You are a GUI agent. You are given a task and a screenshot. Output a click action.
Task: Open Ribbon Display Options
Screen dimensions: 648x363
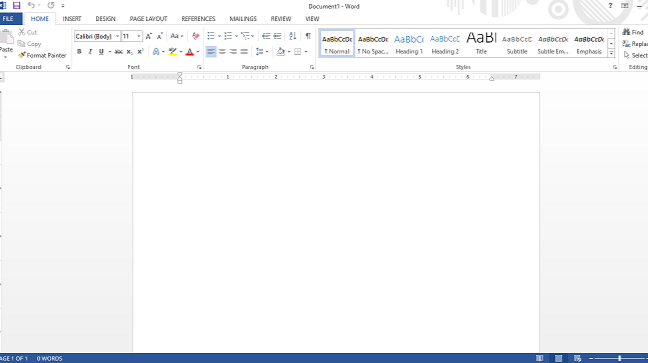(x=624, y=6)
